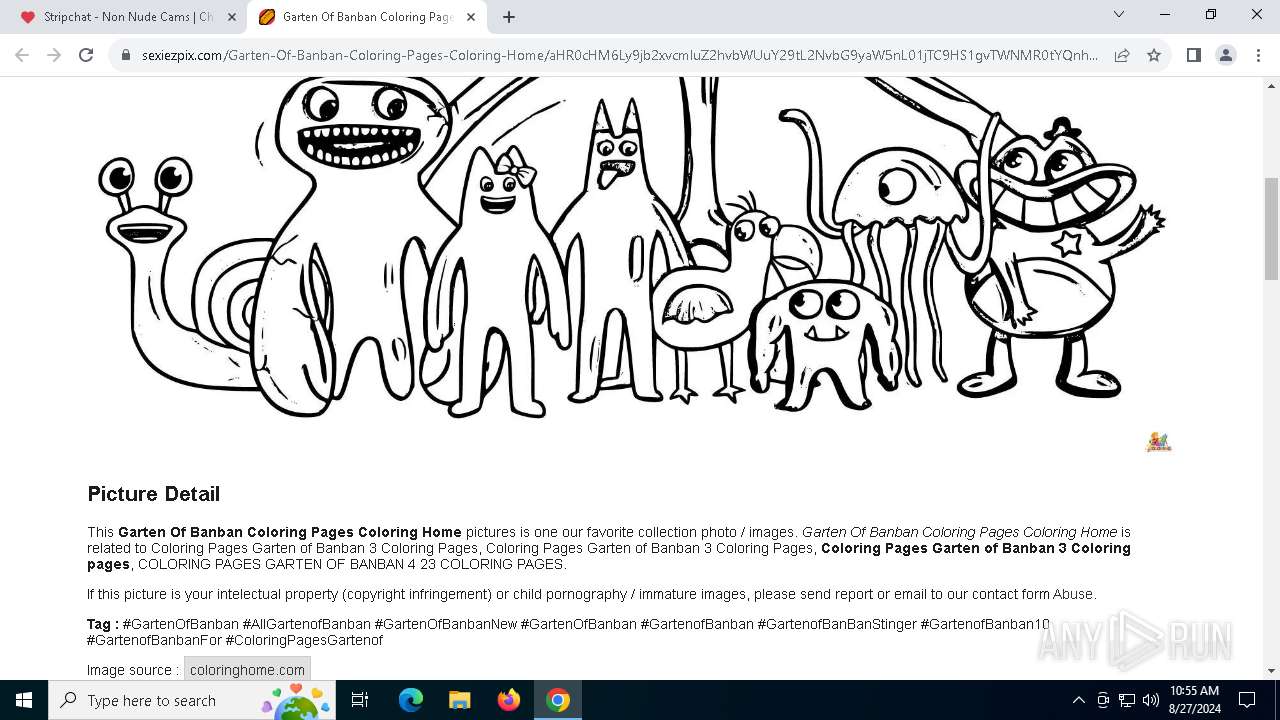1280x720 pixels.
Task: Click the Abuse contact form link
Action: [1073, 594]
